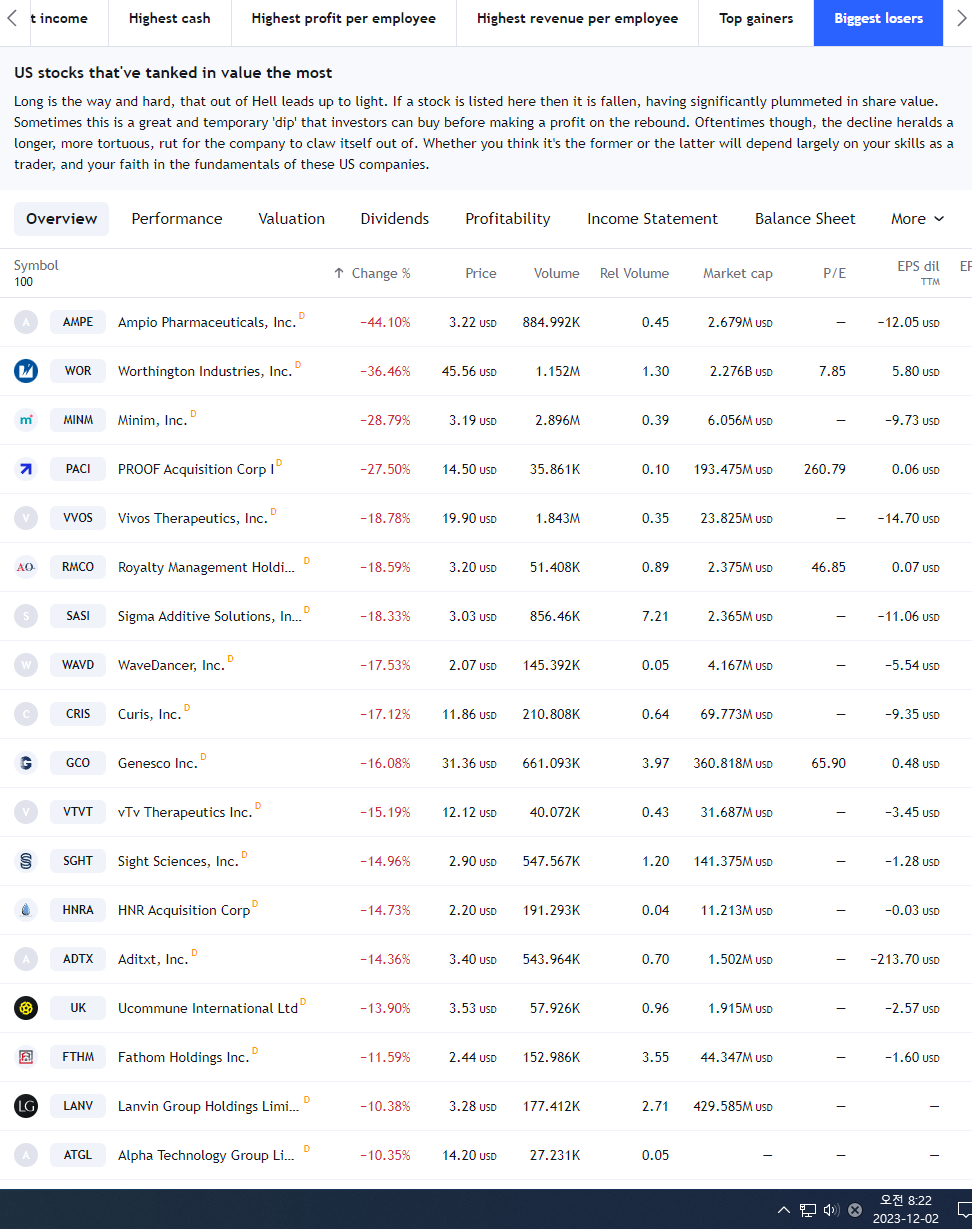Switch to the Top gainers tab
This screenshot has width=972, height=1229.
756,19
